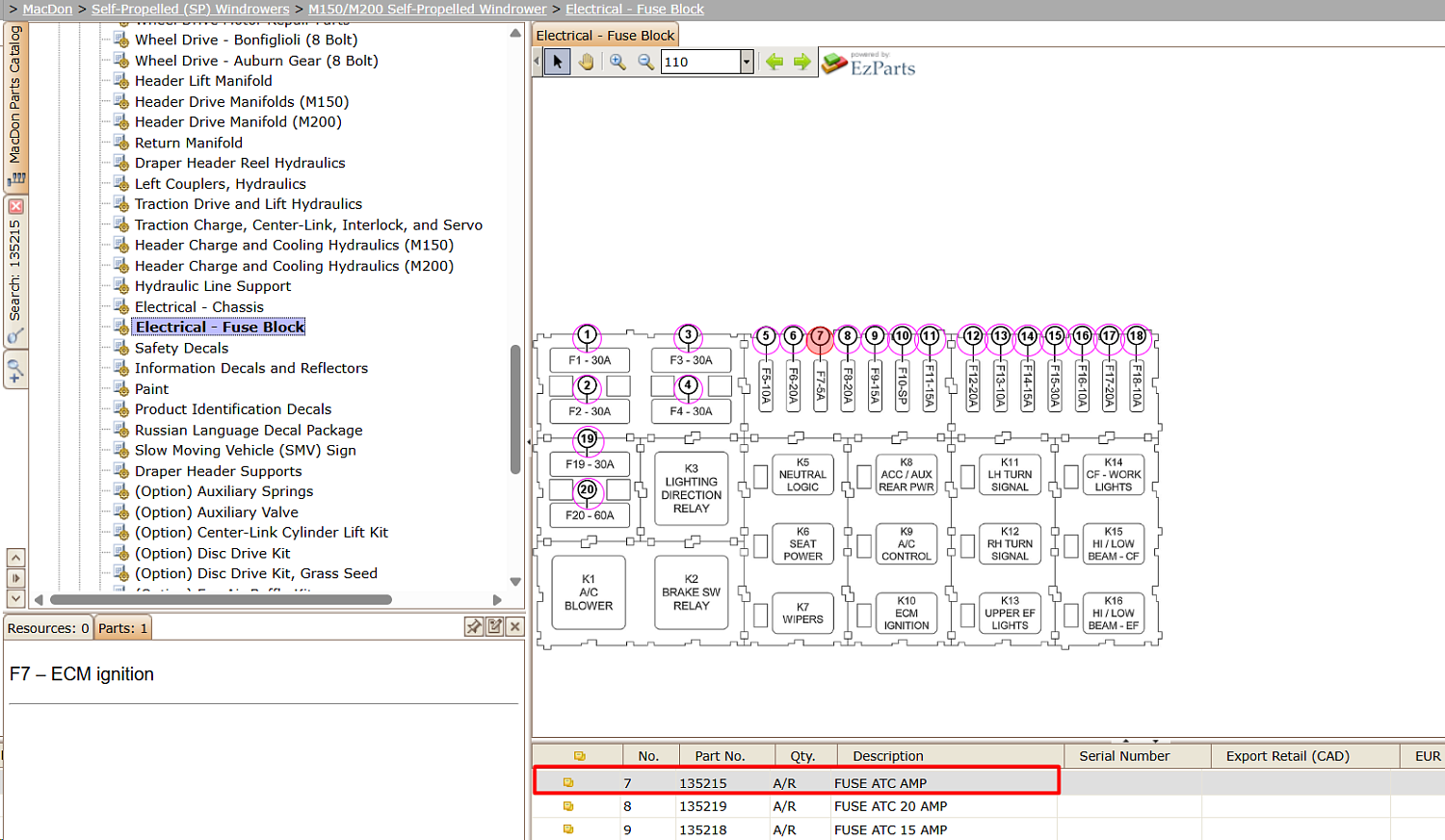Click the icon beside Draper Header Supports
The image size is (1445, 840).
120,471
